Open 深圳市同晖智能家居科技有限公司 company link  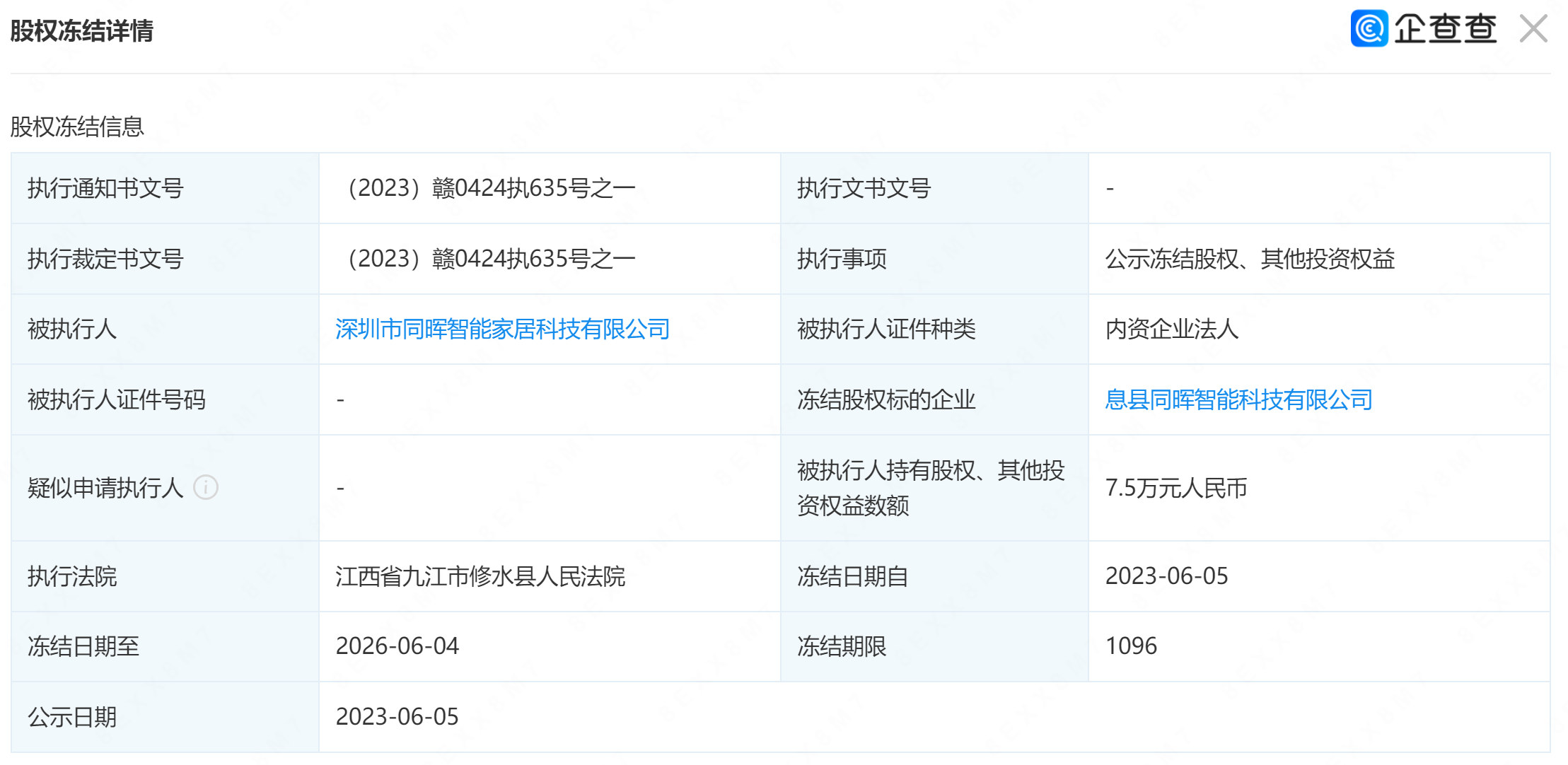click(502, 329)
